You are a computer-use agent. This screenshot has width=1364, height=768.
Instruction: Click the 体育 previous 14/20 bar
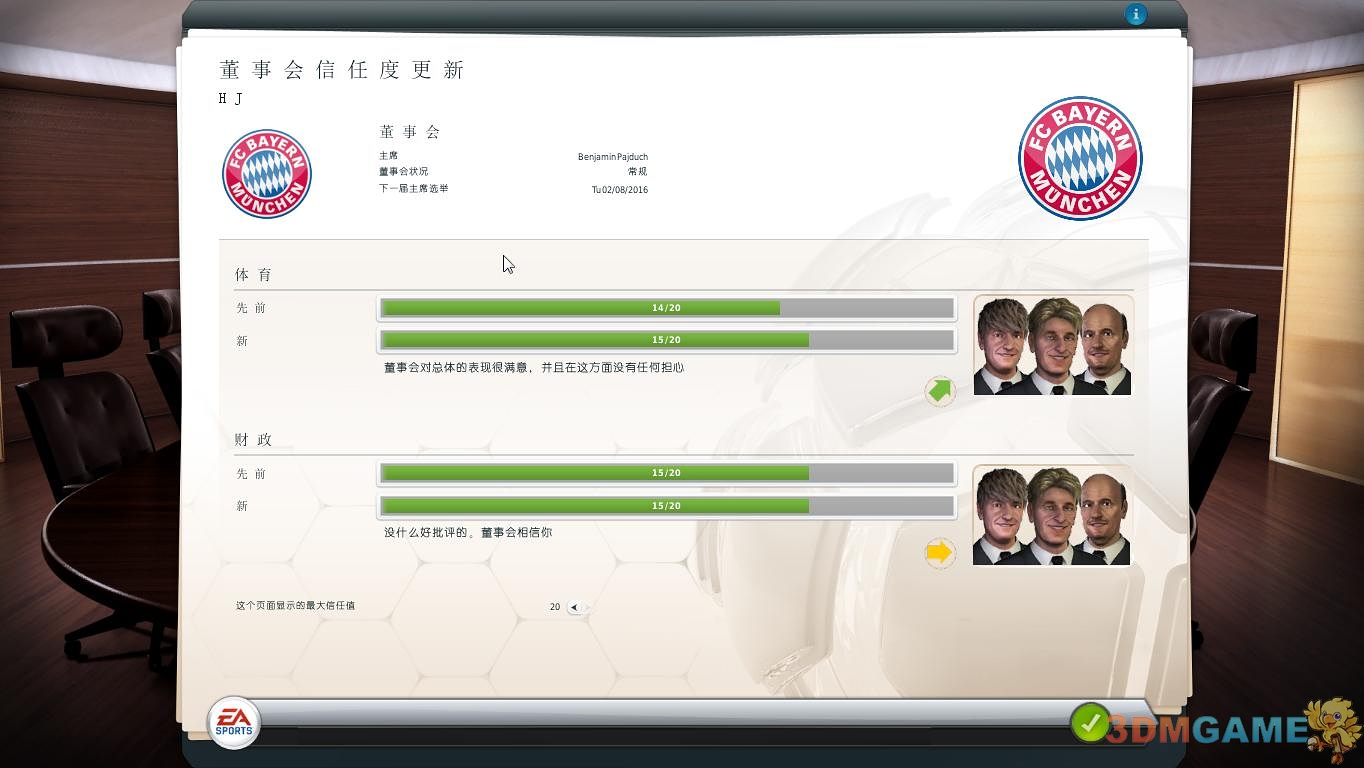(x=666, y=308)
